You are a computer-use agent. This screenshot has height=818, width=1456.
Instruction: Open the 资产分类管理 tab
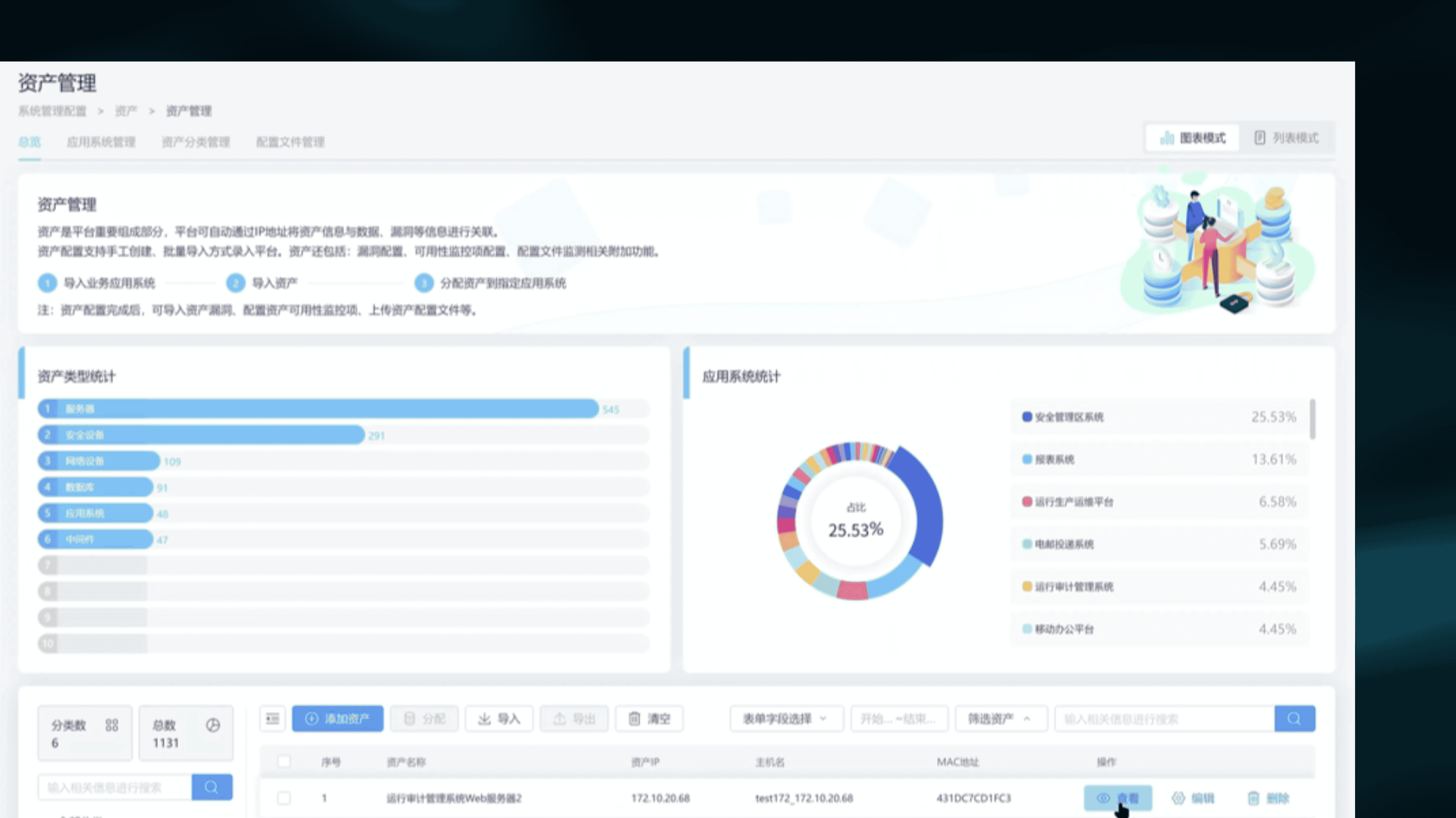coord(196,142)
